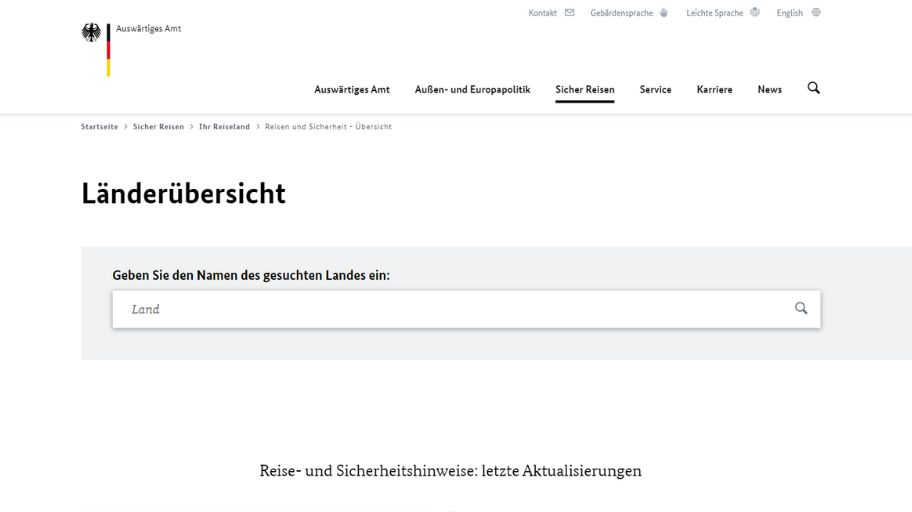The width and height of the screenshot is (912, 512).
Task: Open the Gebärdensprache text link
Action: coord(621,13)
